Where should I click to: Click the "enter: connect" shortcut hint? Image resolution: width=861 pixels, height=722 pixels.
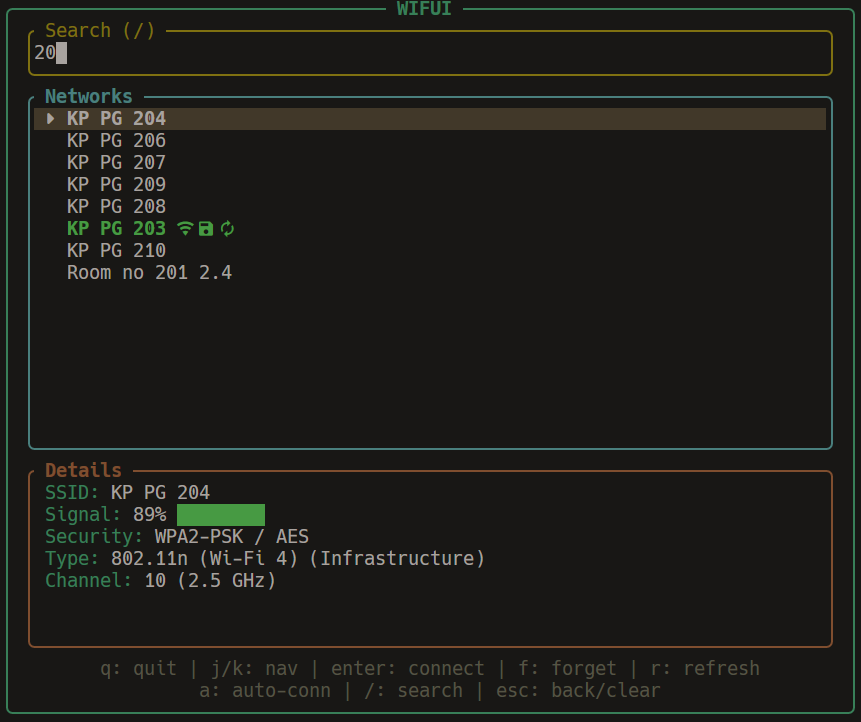pyautogui.click(x=407, y=668)
